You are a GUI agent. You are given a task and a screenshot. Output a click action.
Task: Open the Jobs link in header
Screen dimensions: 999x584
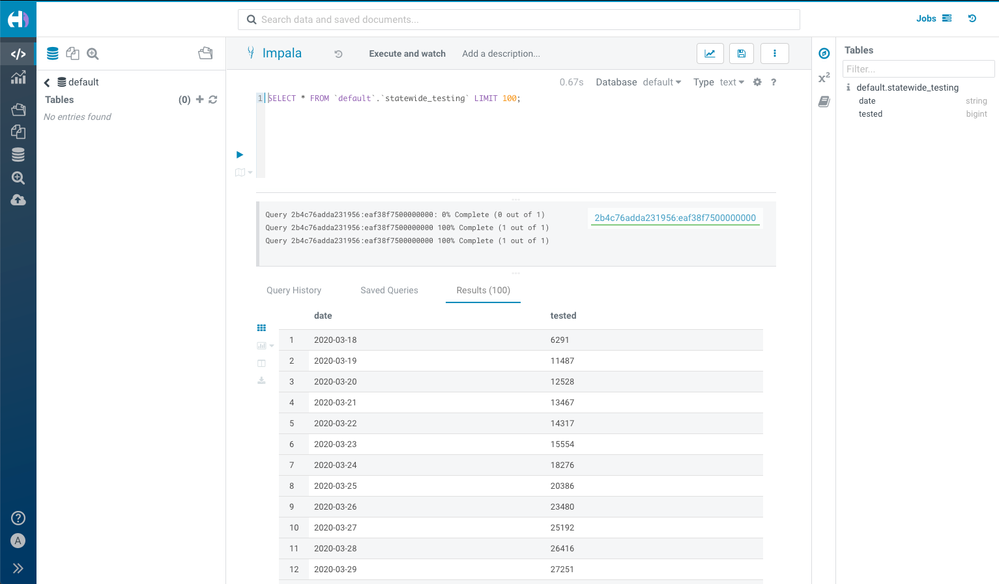934,18
